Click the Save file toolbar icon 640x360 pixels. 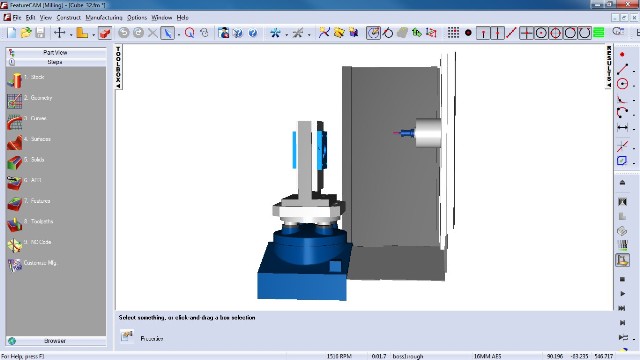(x=40, y=33)
